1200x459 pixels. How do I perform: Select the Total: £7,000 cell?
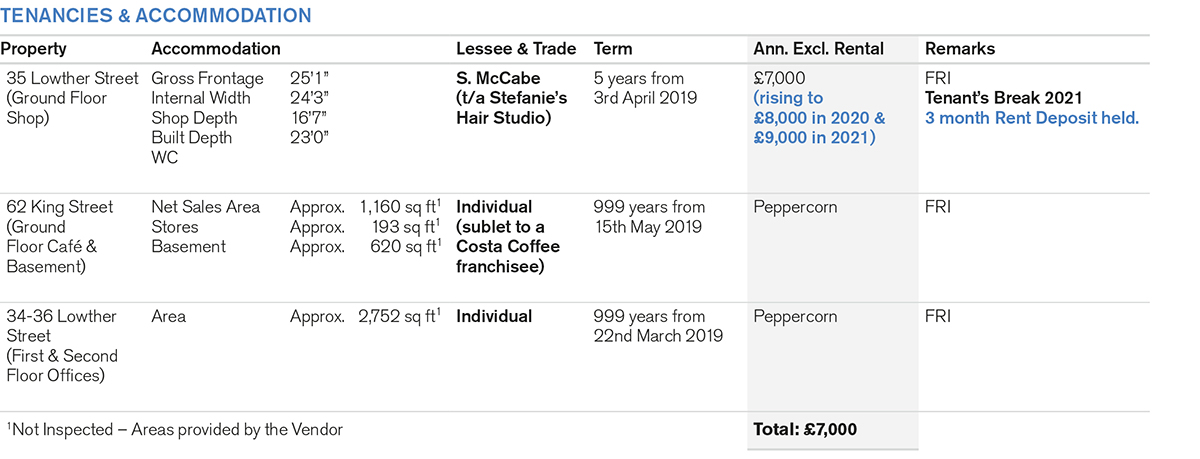tap(805, 429)
